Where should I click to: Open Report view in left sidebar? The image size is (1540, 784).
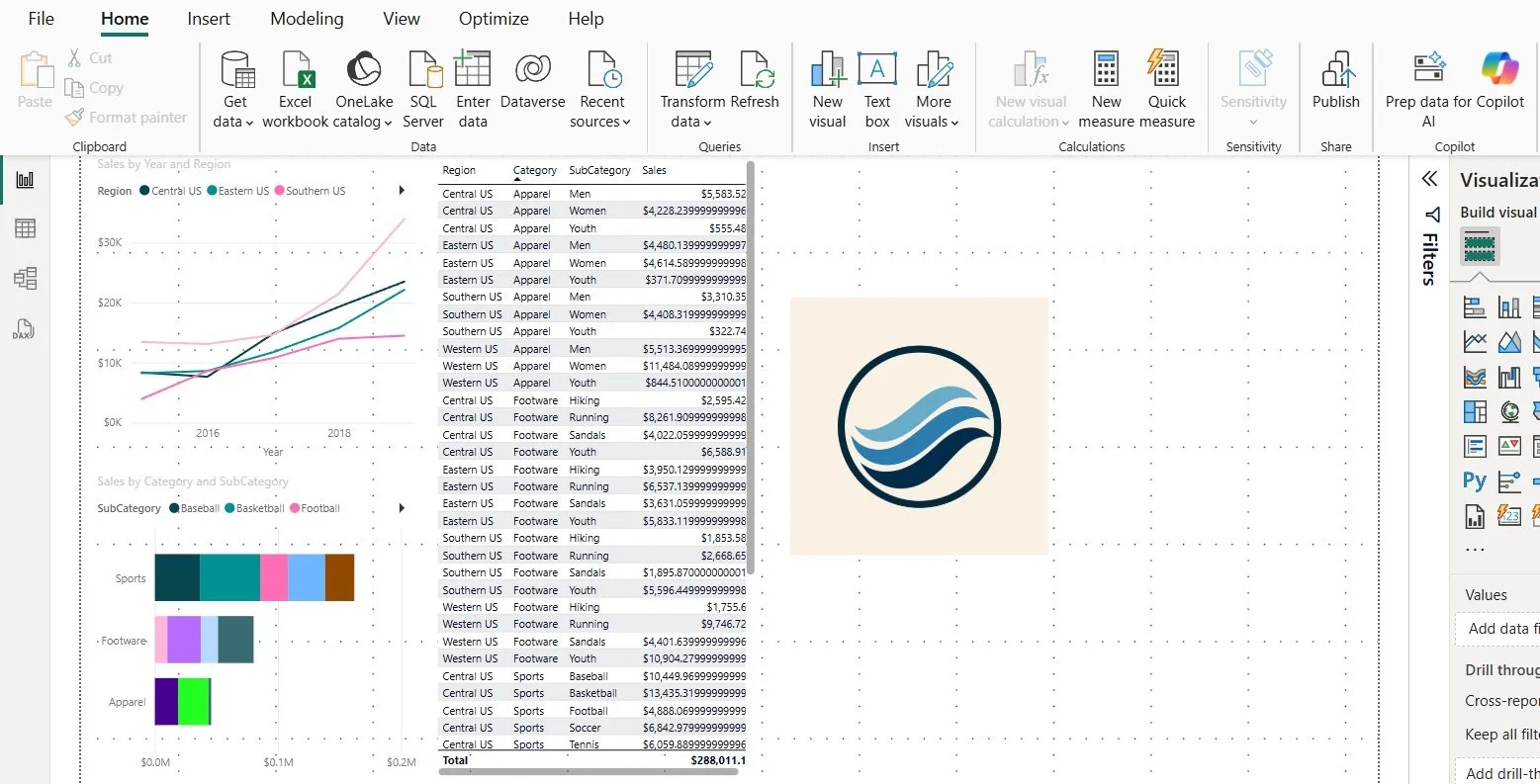pyautogui.click(x=25, y=179)
